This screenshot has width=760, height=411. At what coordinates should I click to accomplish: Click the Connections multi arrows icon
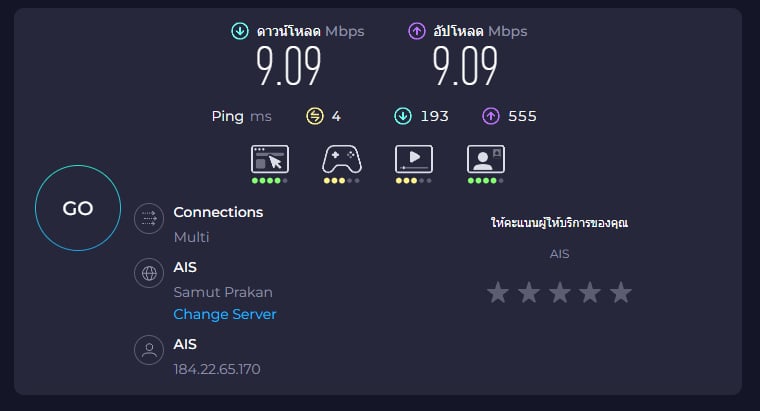coord(150,219)
